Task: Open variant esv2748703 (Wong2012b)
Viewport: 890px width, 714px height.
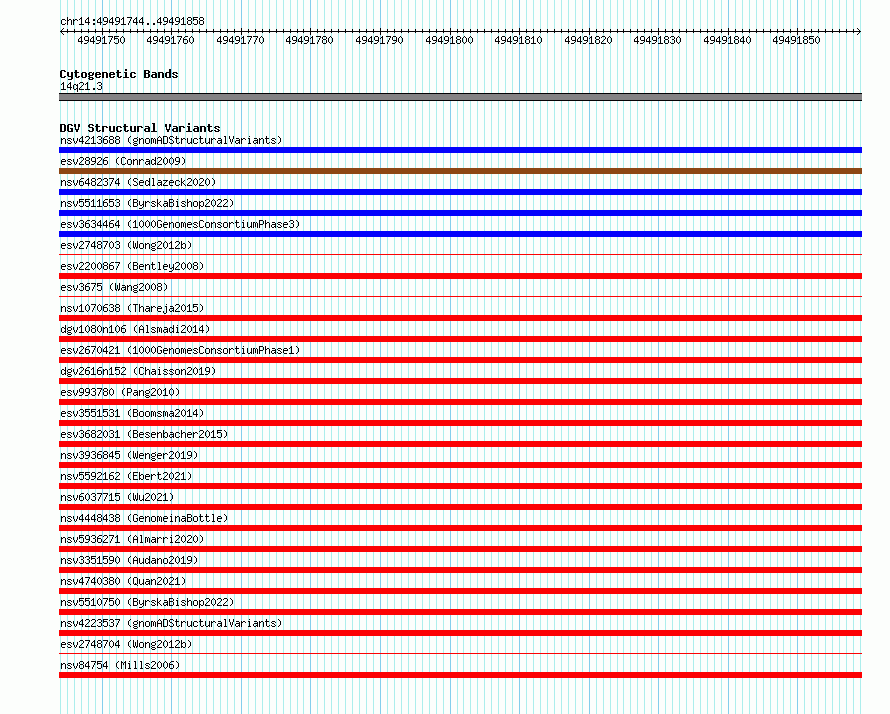Action: coord(126,245)
